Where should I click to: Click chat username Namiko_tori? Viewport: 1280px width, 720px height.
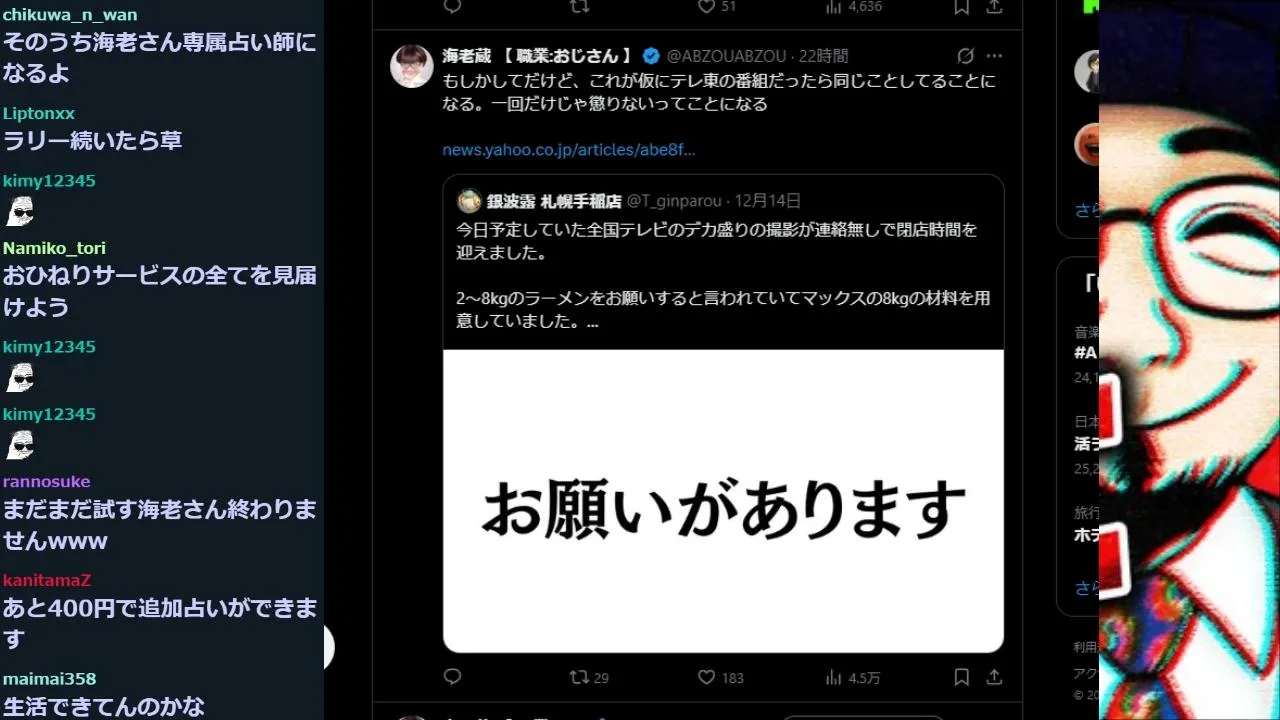pyautogui.click(x=54, y=248)
